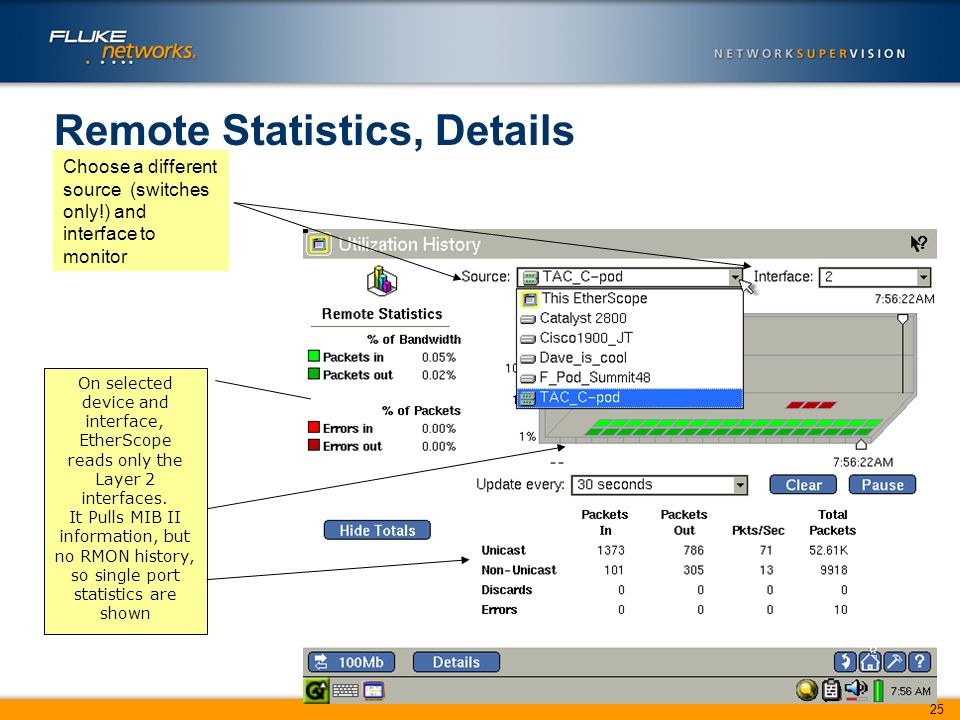960x720 pixels.
Task: Click Packets in green color swatch
Action: [314, 356]
